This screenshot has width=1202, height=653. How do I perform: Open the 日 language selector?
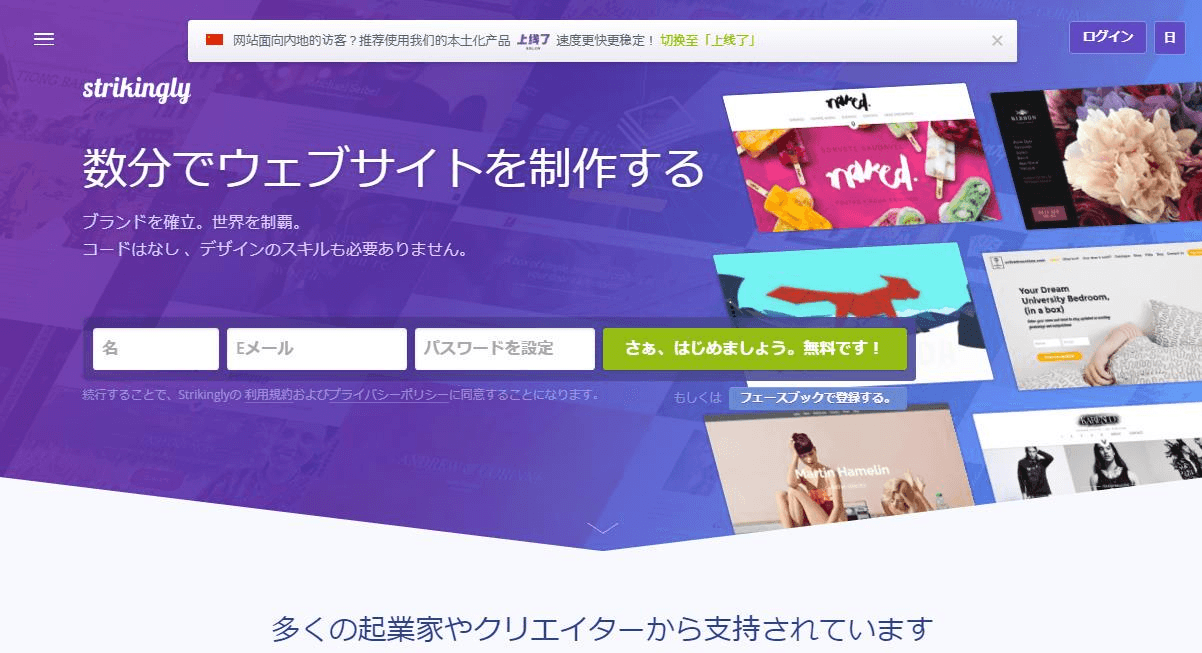(x=1170, y=37)
